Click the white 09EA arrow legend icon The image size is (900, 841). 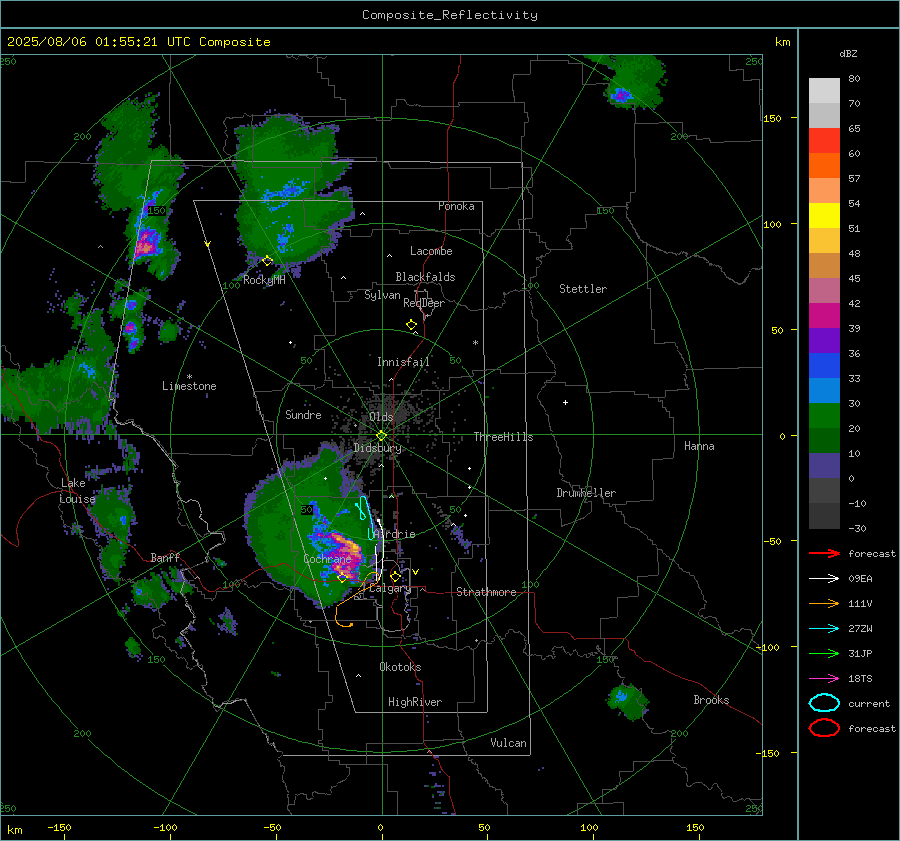coord(824,578)
